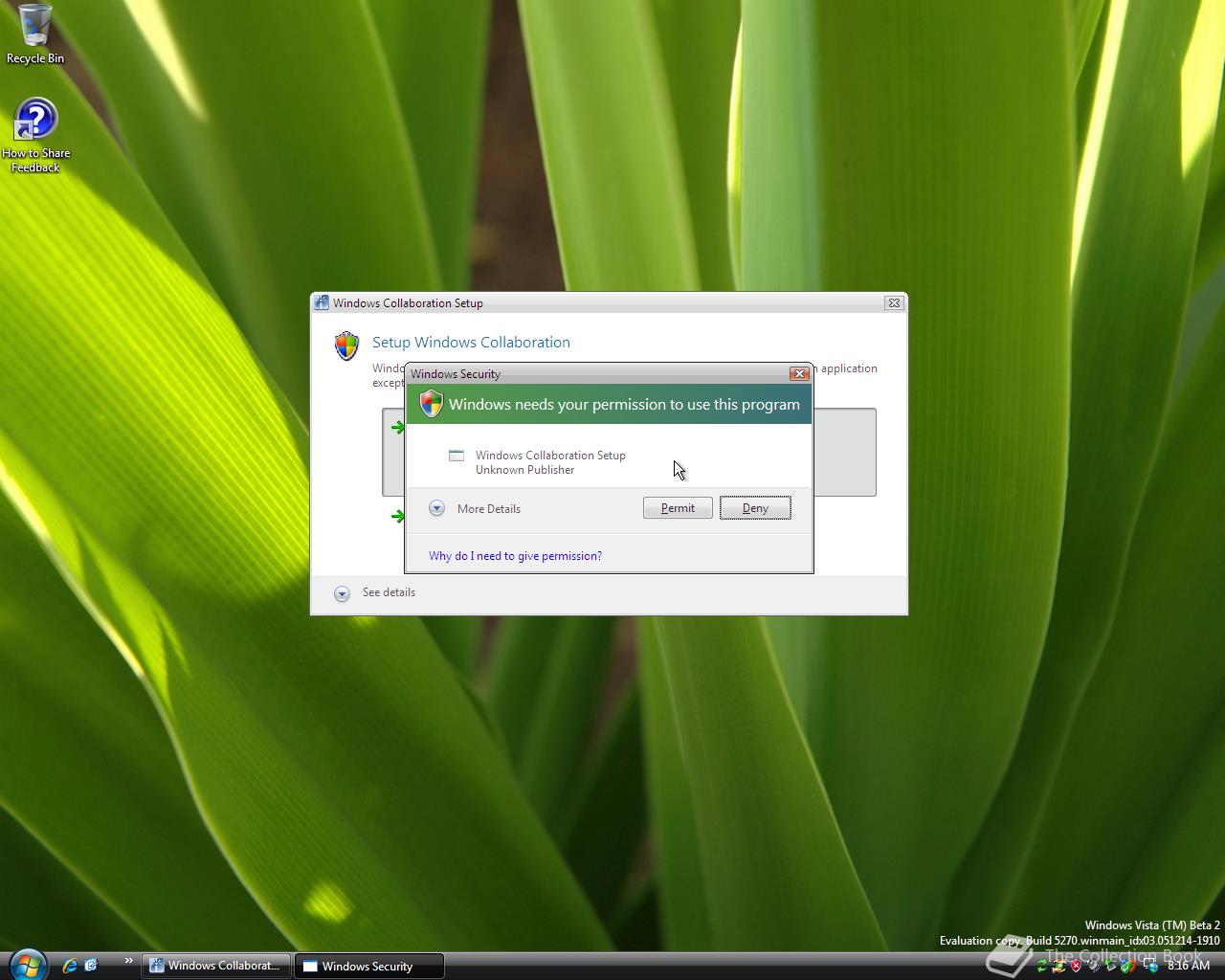The height and width of the screenshot is (980, 1225).
Task: Click the network globe tray icon
Action: pyautogui.click(x=1151, y=967)
